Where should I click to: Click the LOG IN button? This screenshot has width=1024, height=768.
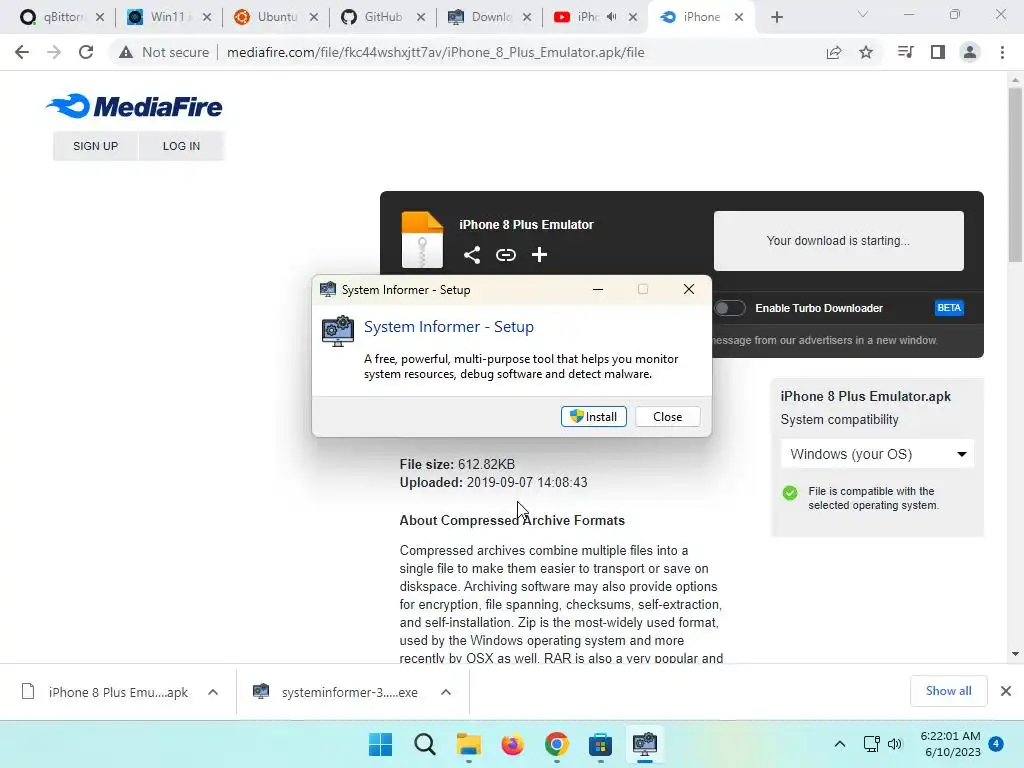(x=182, y=146)
